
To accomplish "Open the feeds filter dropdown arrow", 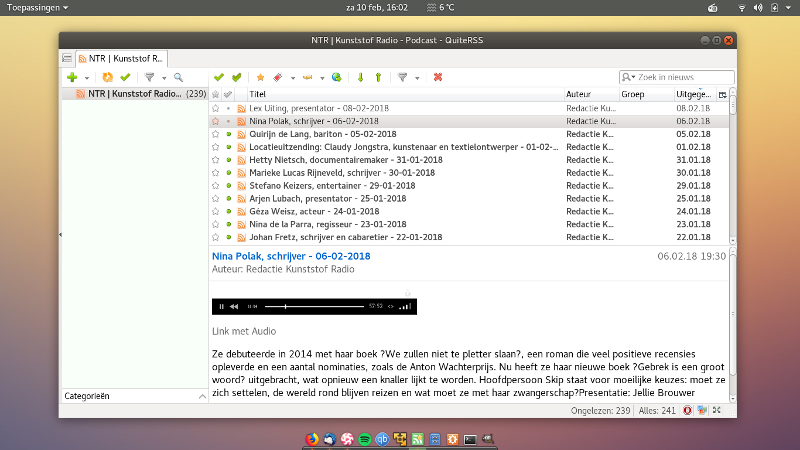I will pos(164,78).
